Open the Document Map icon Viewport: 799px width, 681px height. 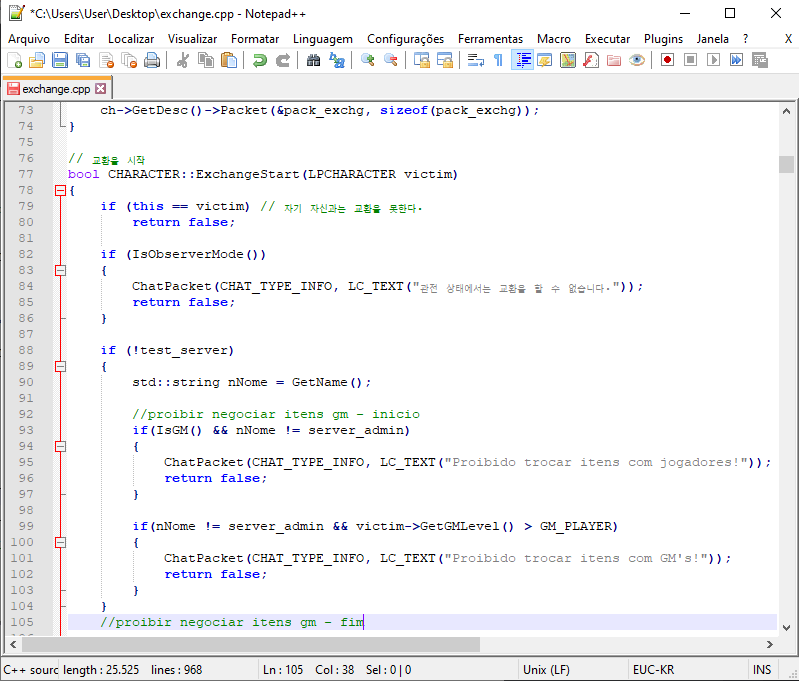click(568, 61)
